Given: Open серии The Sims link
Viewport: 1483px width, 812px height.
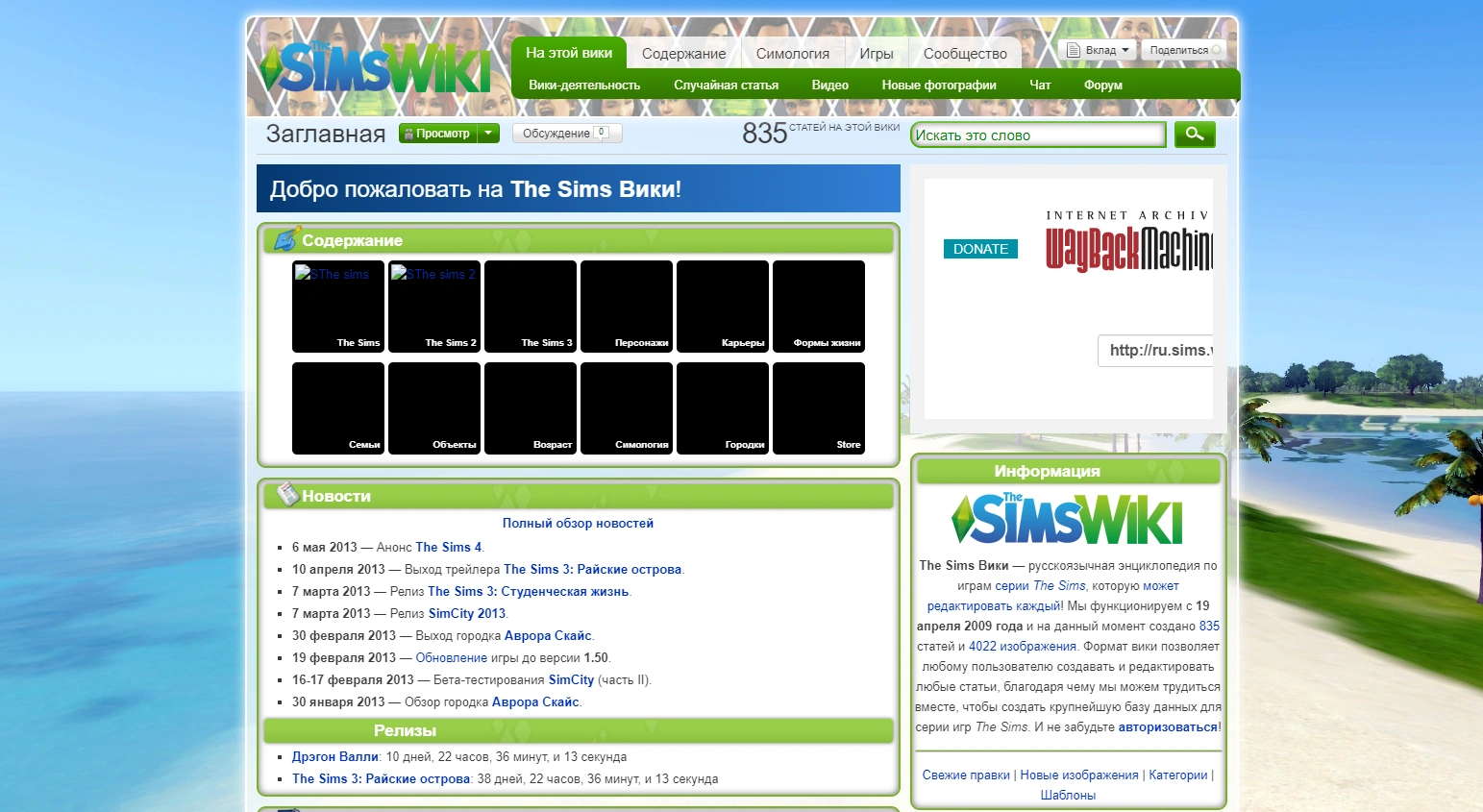Looking at the screenshot, I should (x=1040, y=585).
